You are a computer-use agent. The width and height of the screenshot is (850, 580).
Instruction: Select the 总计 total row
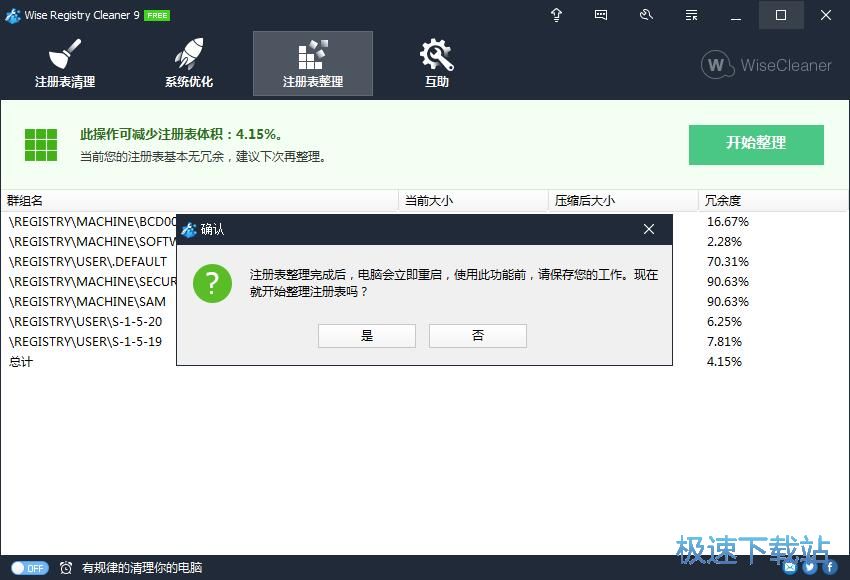pos(21,362)
